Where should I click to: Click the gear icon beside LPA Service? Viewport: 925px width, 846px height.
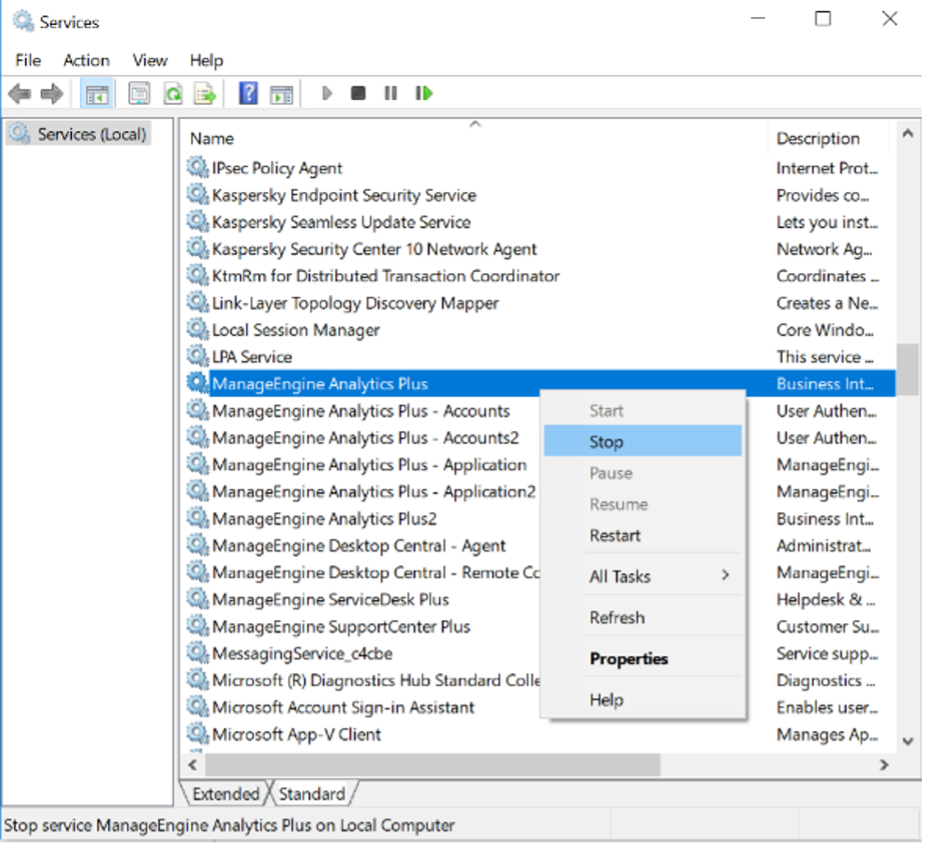198,356
